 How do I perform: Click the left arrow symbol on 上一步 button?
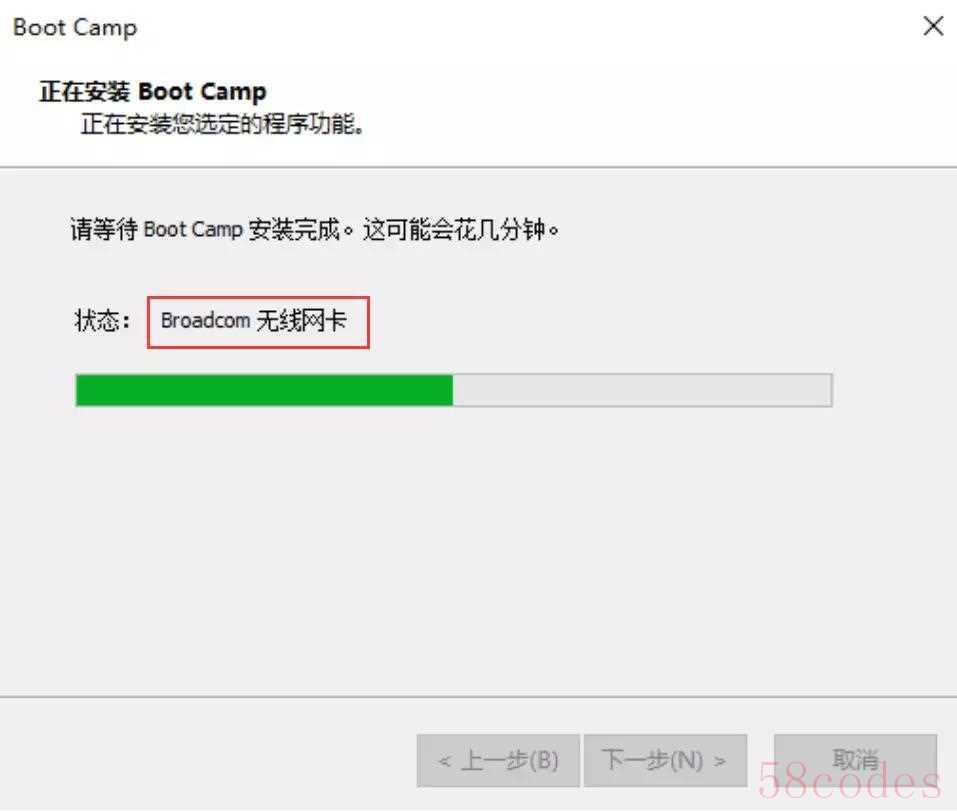[x=444, y=761]
